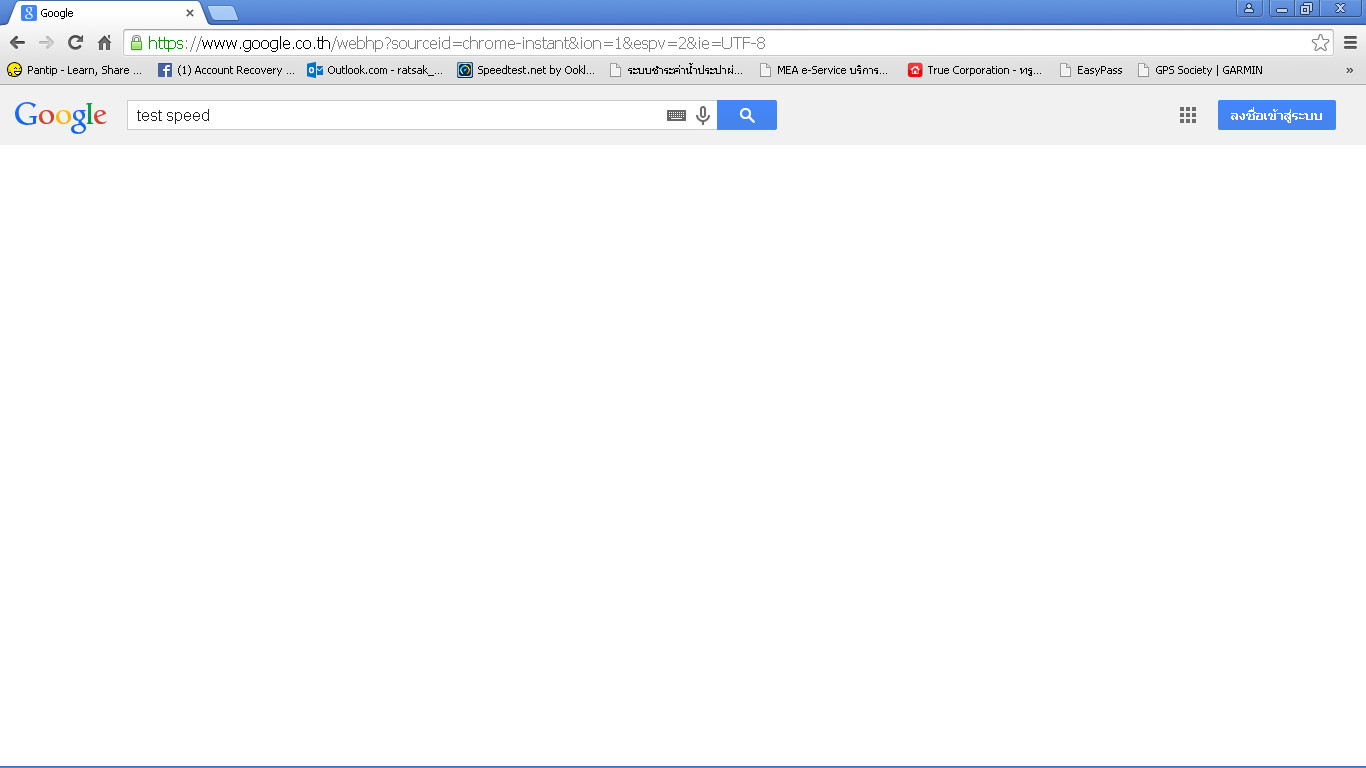Open the Chrome hamburger menu
The height and width of the screenshot is (768, 1366).
[x=1350, y=42]
